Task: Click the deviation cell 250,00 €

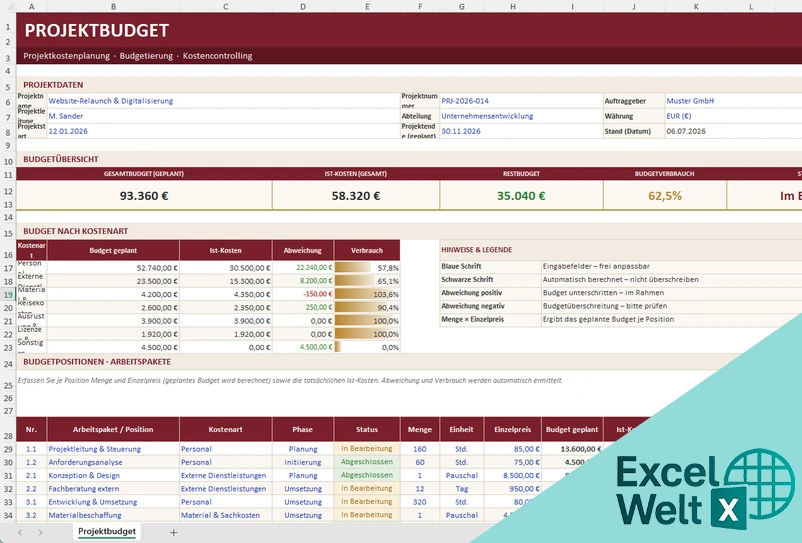Action: 303,308
